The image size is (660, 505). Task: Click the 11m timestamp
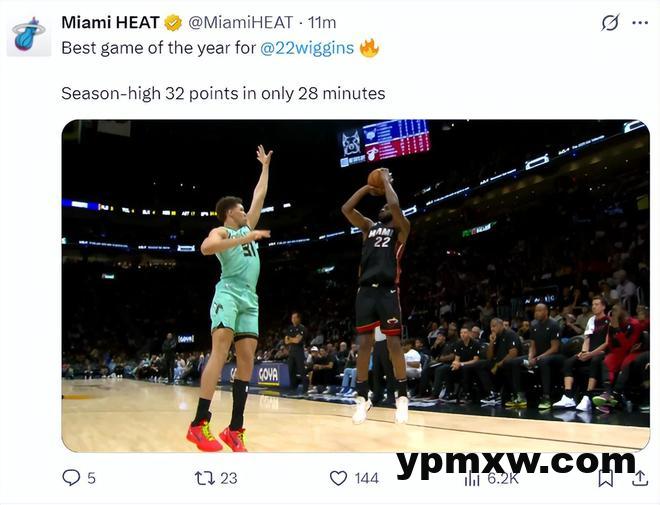coord(322,23)
